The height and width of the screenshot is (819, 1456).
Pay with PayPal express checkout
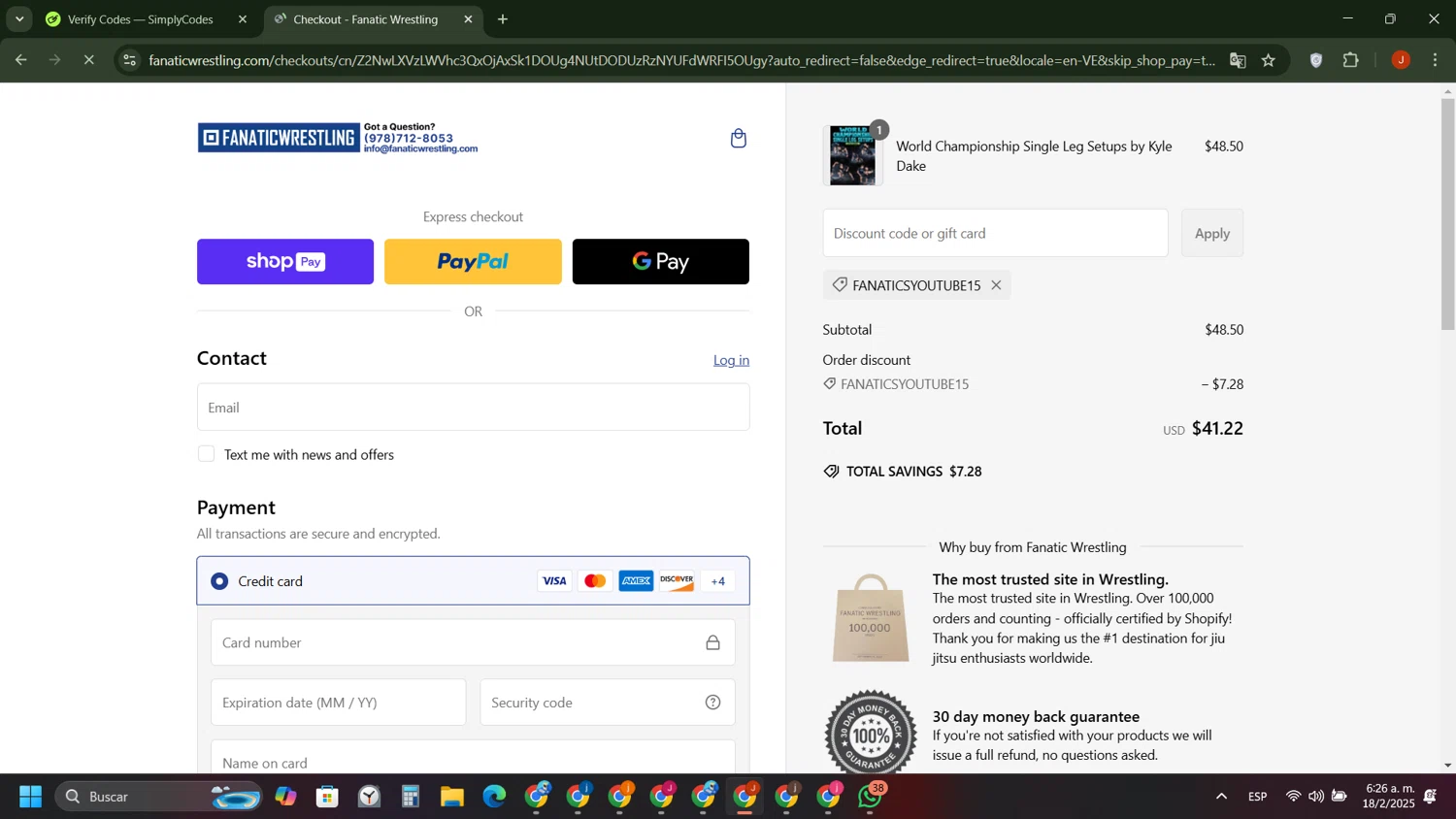473,262
